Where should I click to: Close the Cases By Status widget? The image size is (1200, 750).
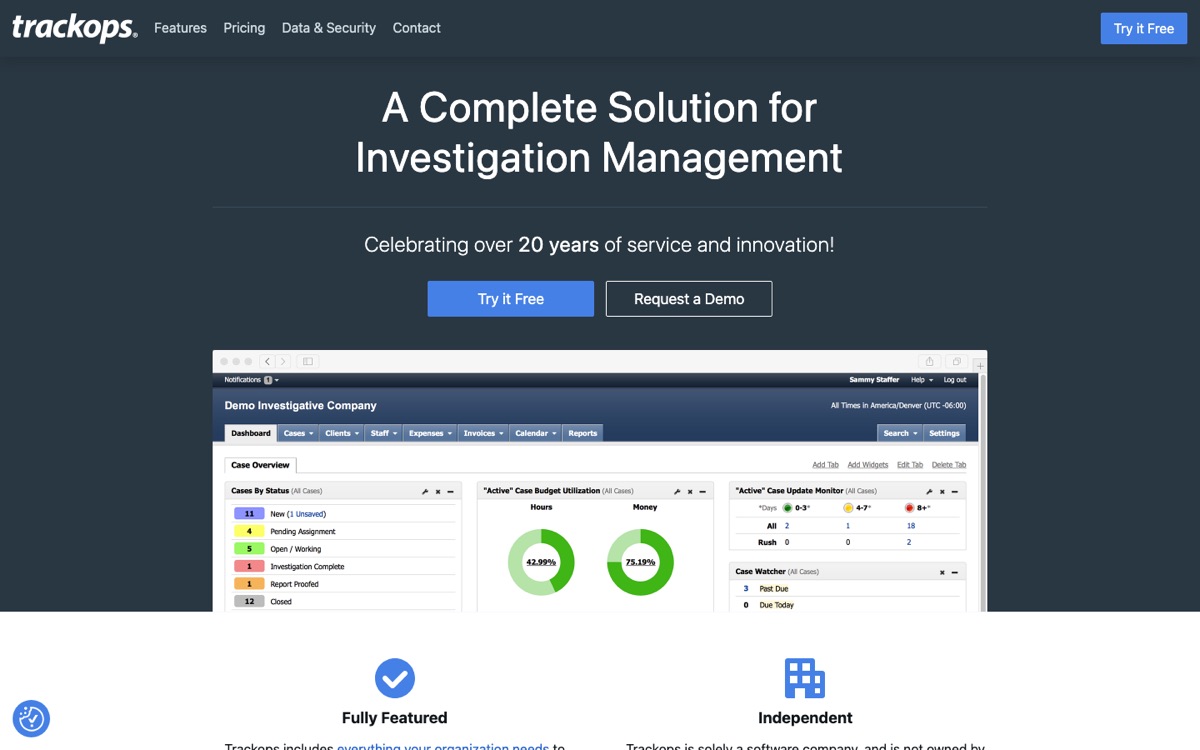(438, 491)
